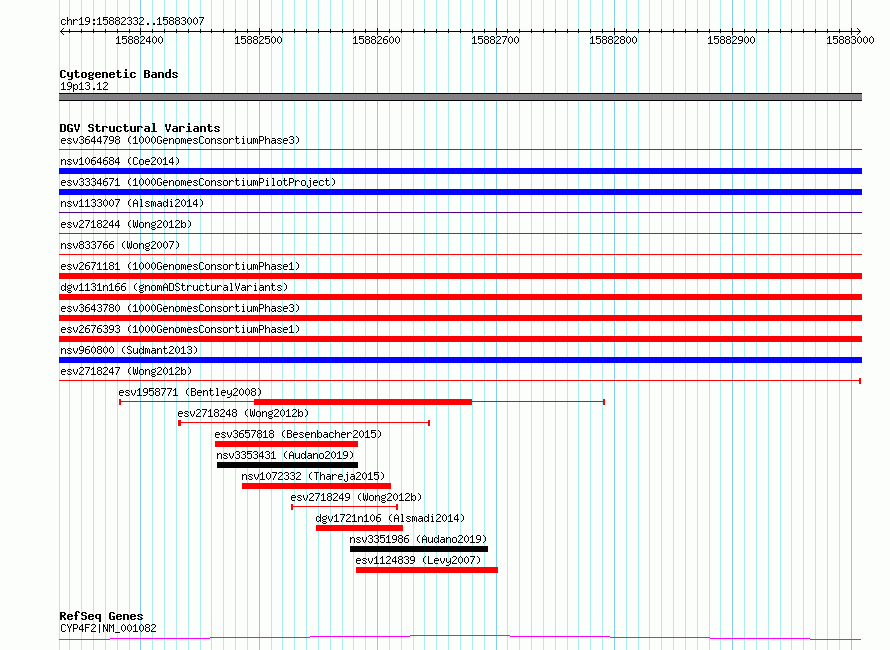Click the esv1124839 (Levy2007) red bar
This screenshot has width=890, height=650.
[x=427, y=570]
